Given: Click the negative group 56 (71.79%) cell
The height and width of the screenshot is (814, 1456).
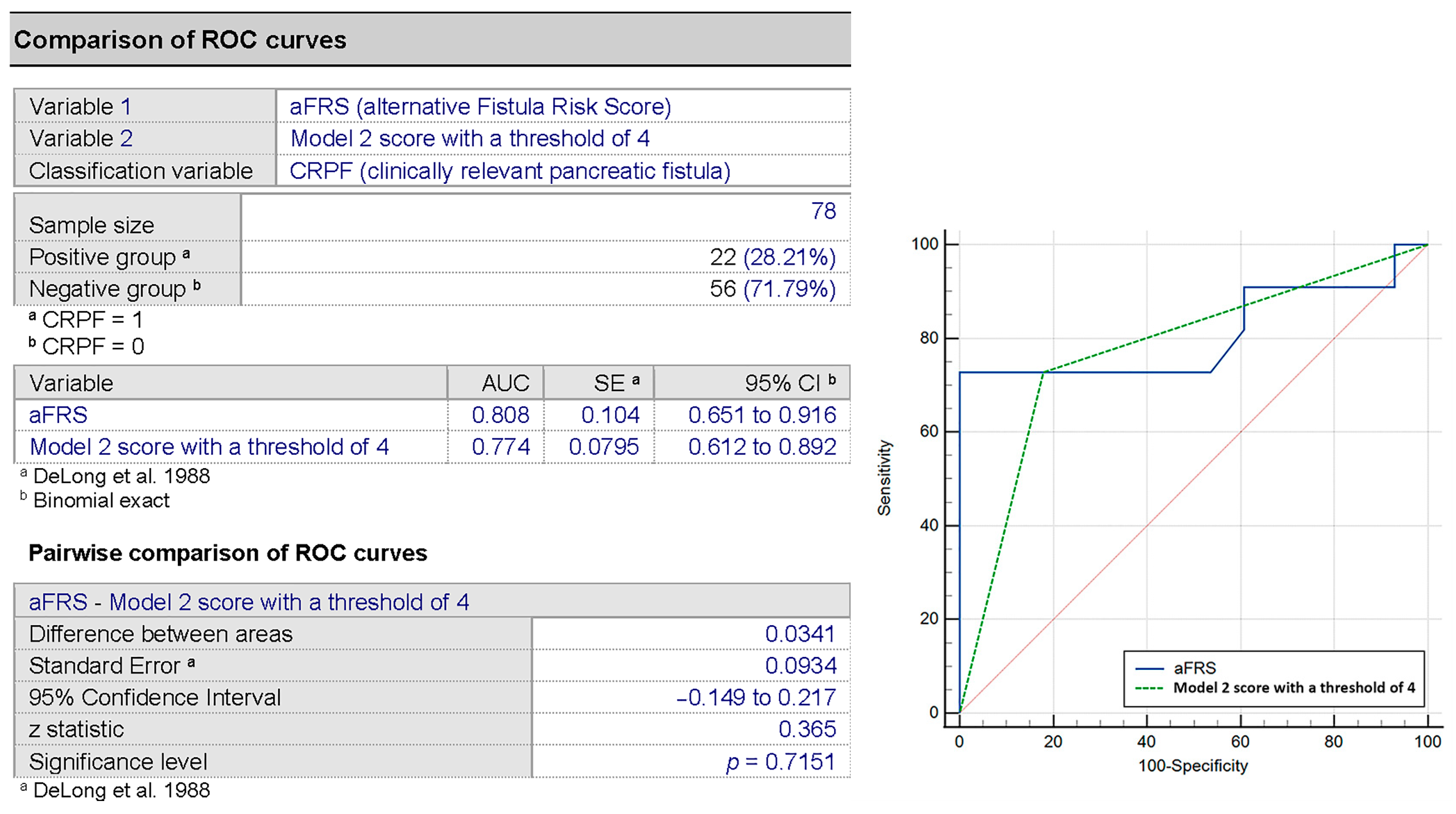Looking at the screenshot, I should [772, 289].
